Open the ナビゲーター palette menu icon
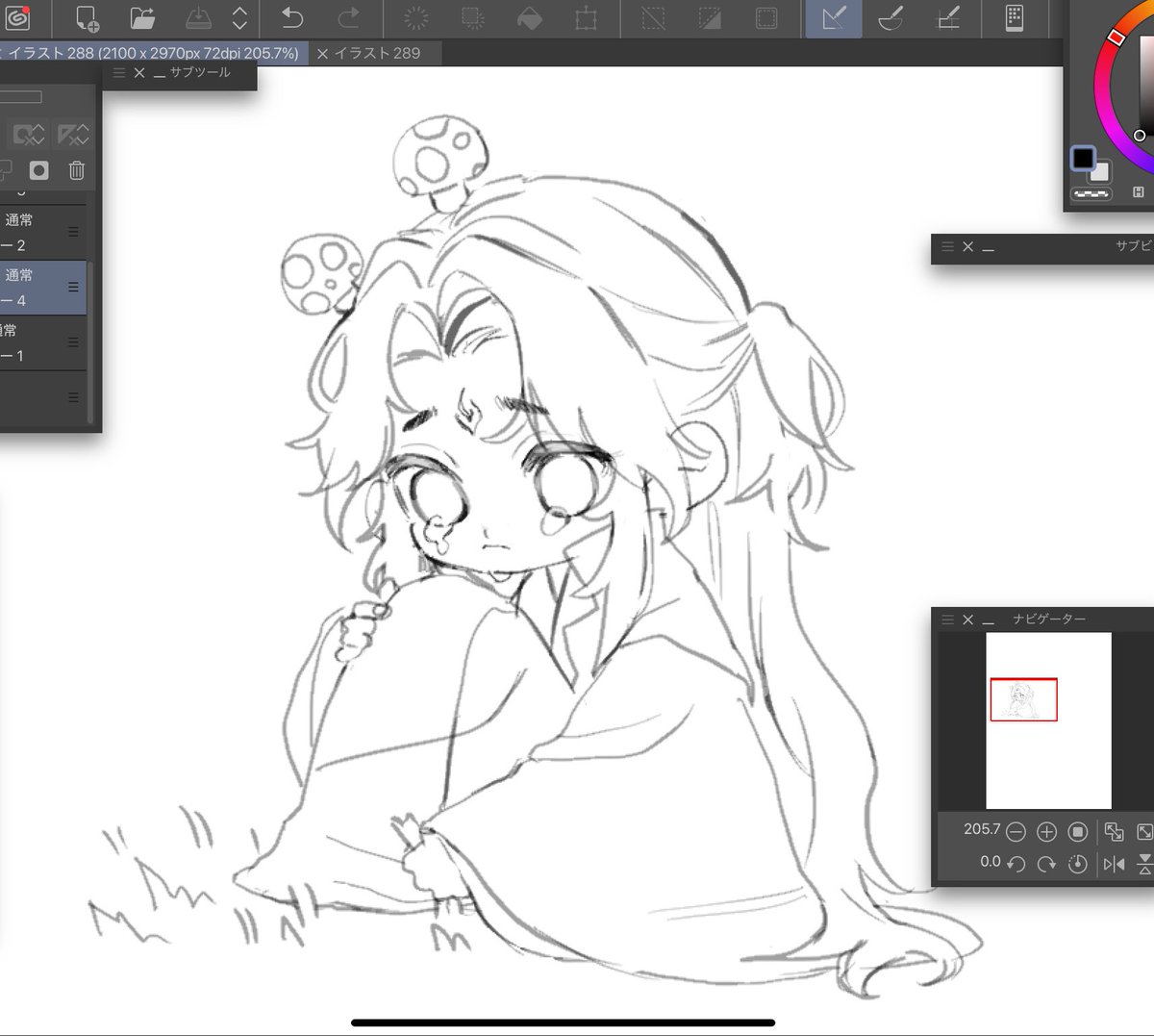1154x1036 pixels. (x=947, y=619)
